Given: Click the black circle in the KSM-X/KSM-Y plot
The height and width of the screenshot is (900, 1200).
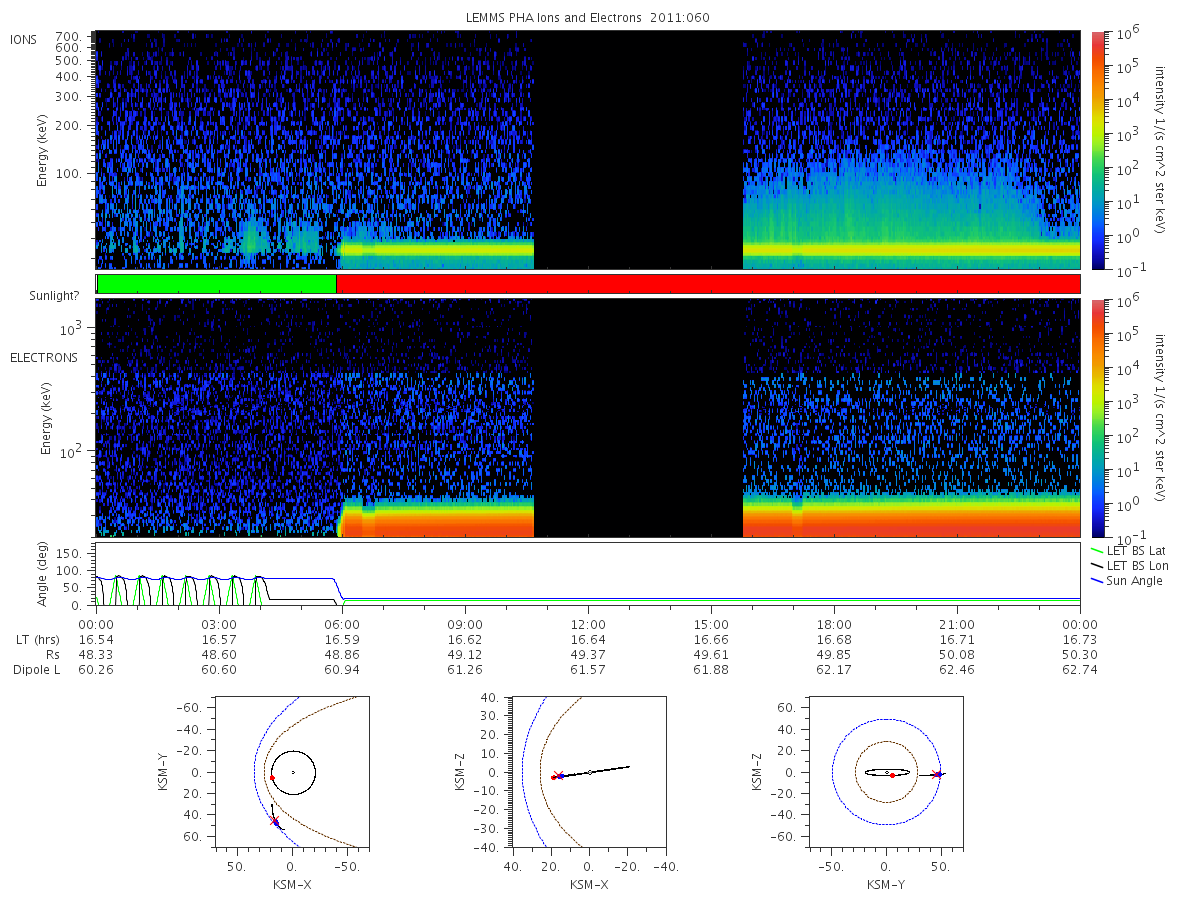Looking at the screenshot, I should point(293,773).
